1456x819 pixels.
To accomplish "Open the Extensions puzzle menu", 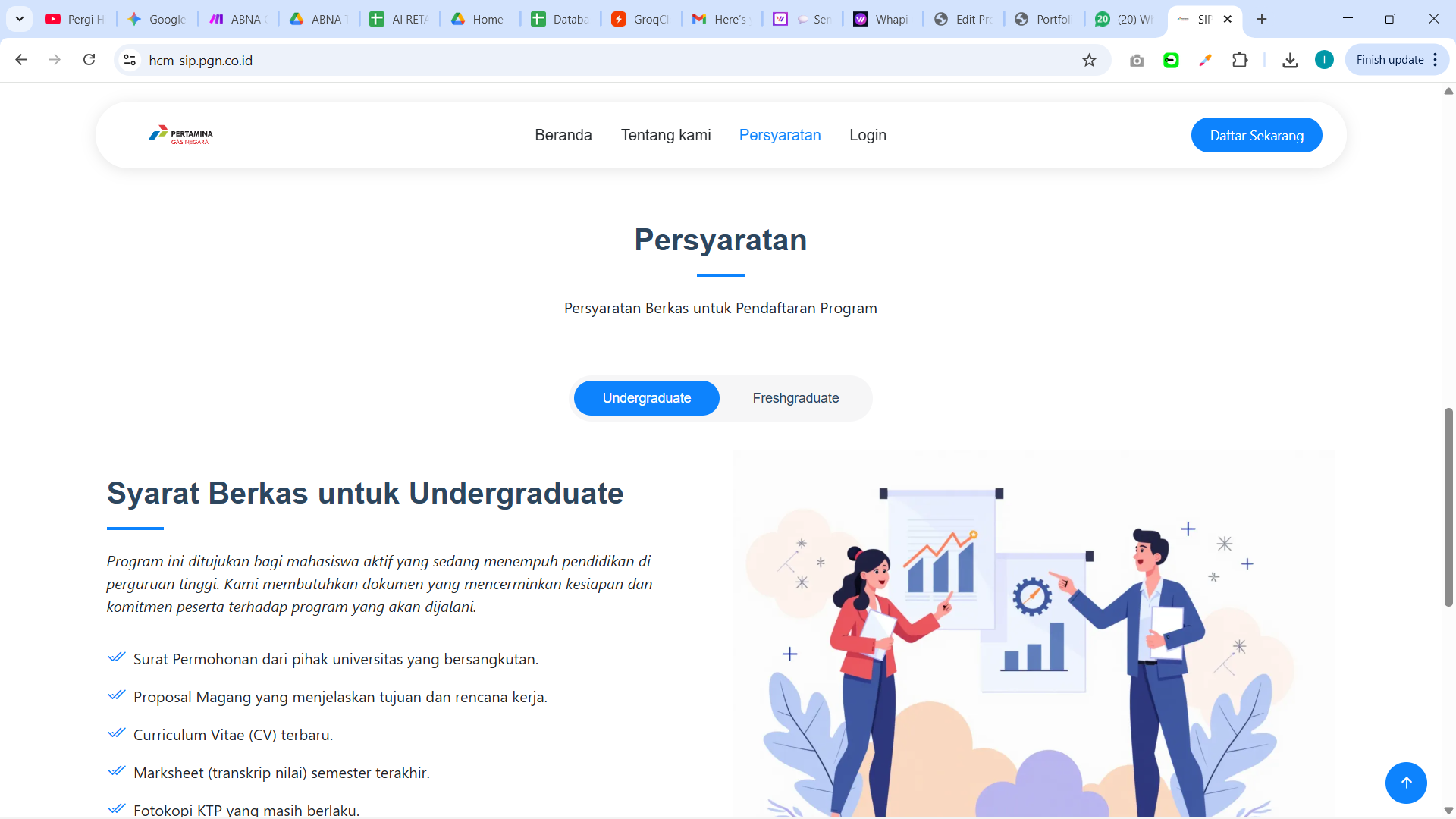I will (x=1240, y=60).
